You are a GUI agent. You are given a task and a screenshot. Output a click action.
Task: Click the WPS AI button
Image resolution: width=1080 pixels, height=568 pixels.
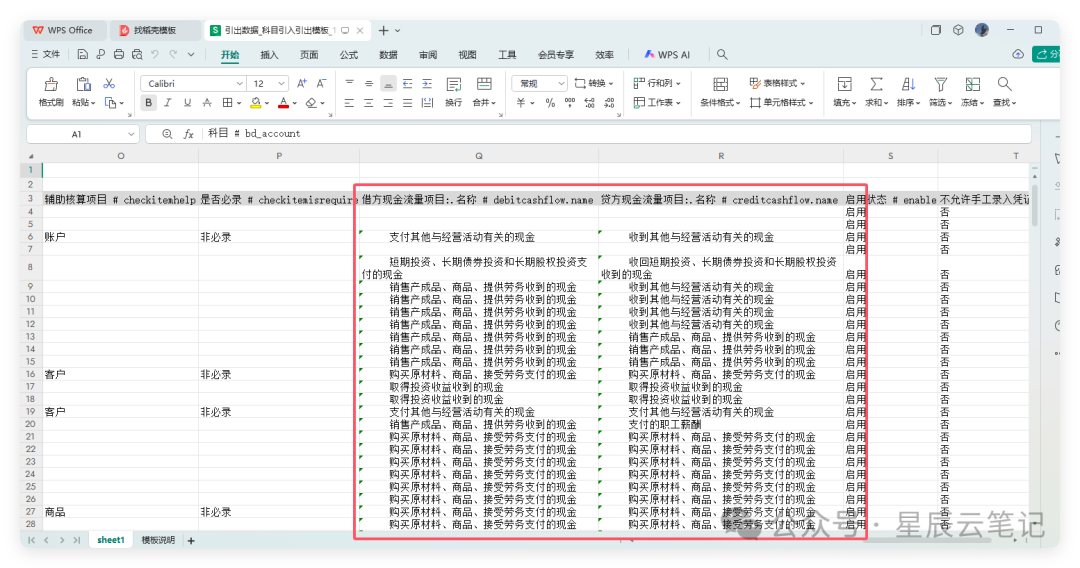pos(667,55)
